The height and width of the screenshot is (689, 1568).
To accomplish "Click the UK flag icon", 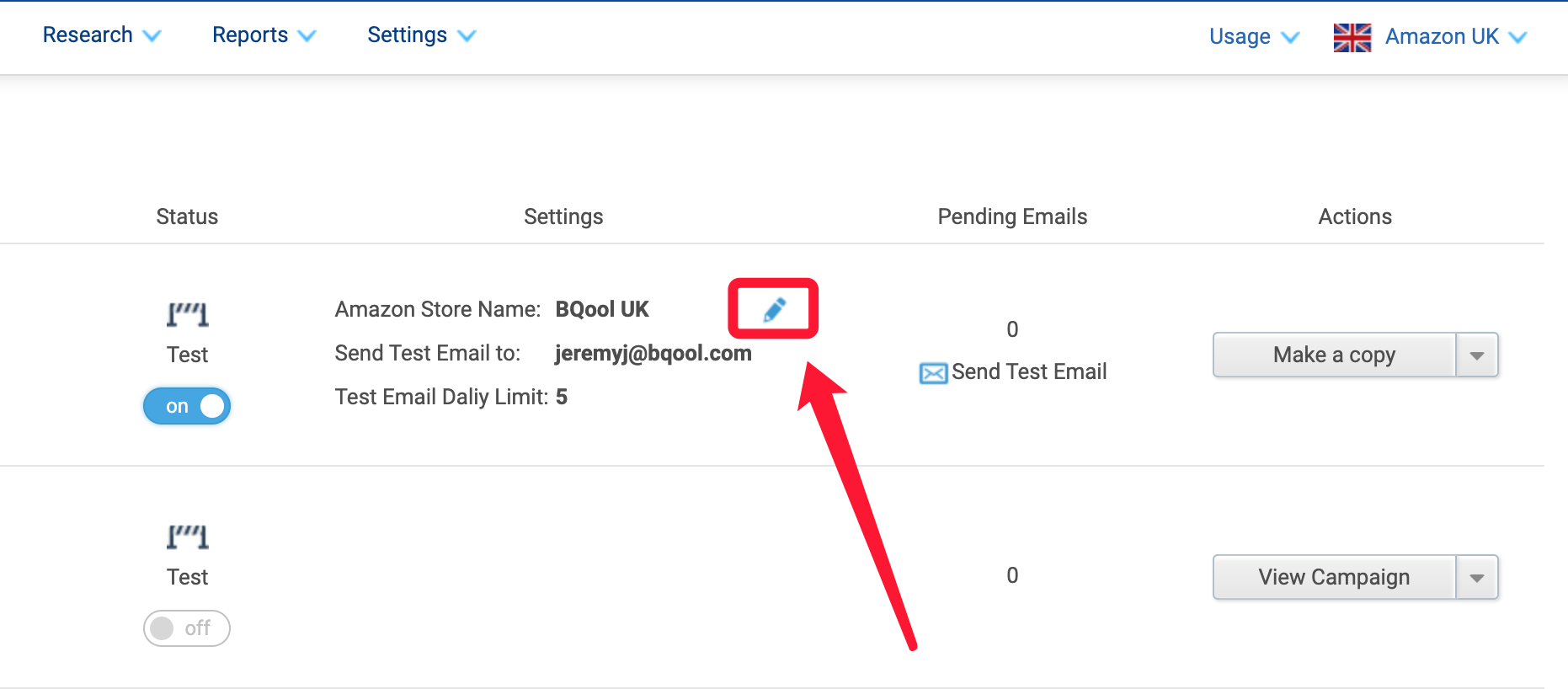I will tap(1352, 37).
